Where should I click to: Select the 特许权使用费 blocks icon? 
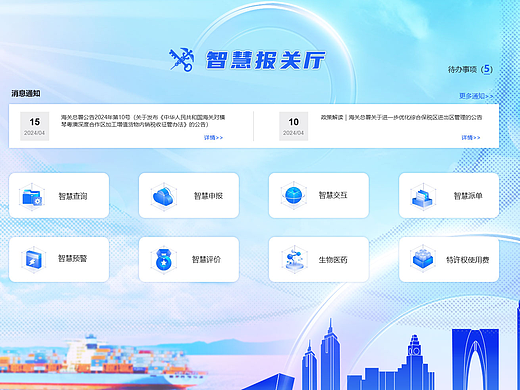[x=423, y=259]
